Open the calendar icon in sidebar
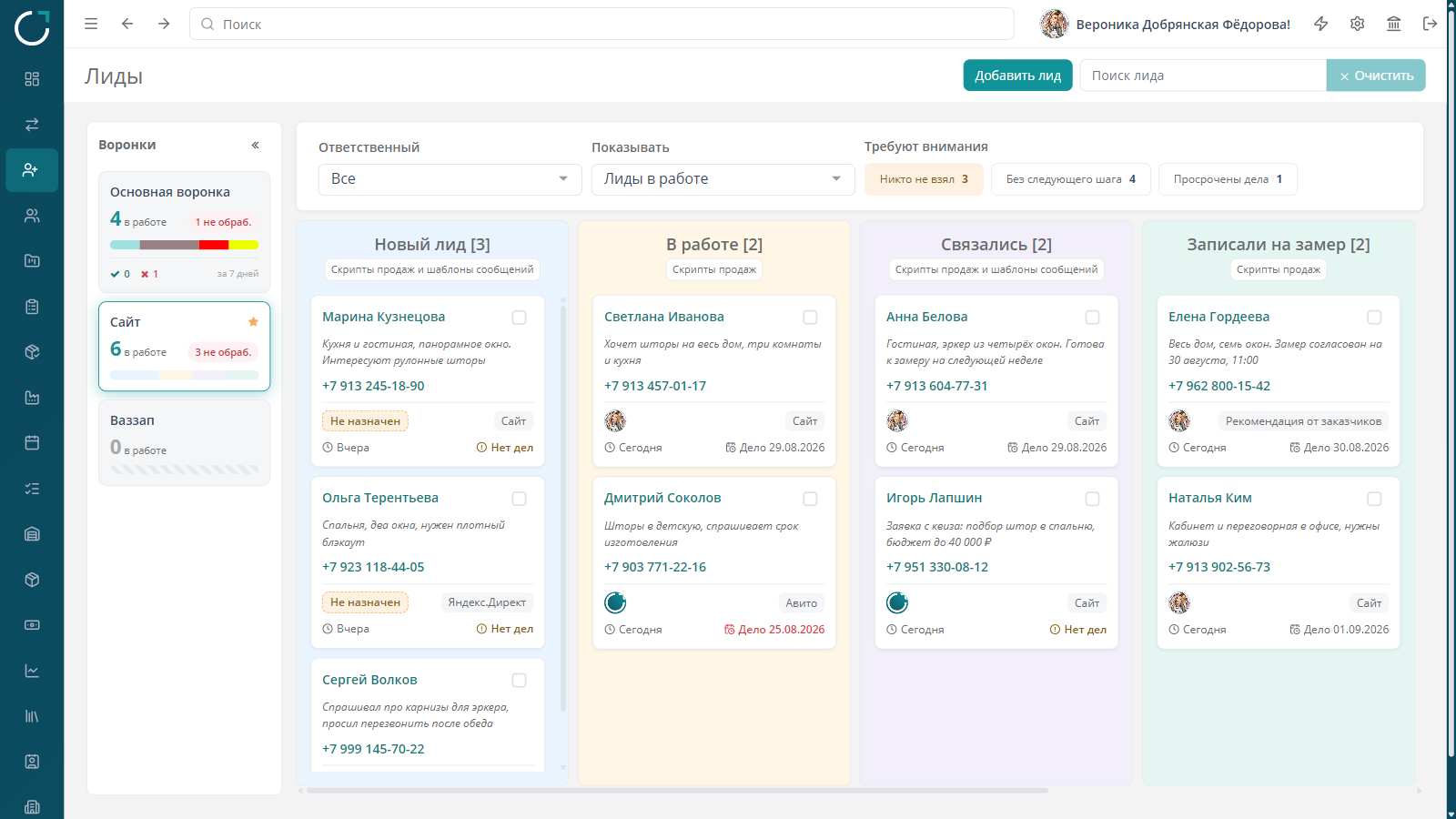Image resolution: width=1456 pixels, height=819 pixels. coord(32,443)
